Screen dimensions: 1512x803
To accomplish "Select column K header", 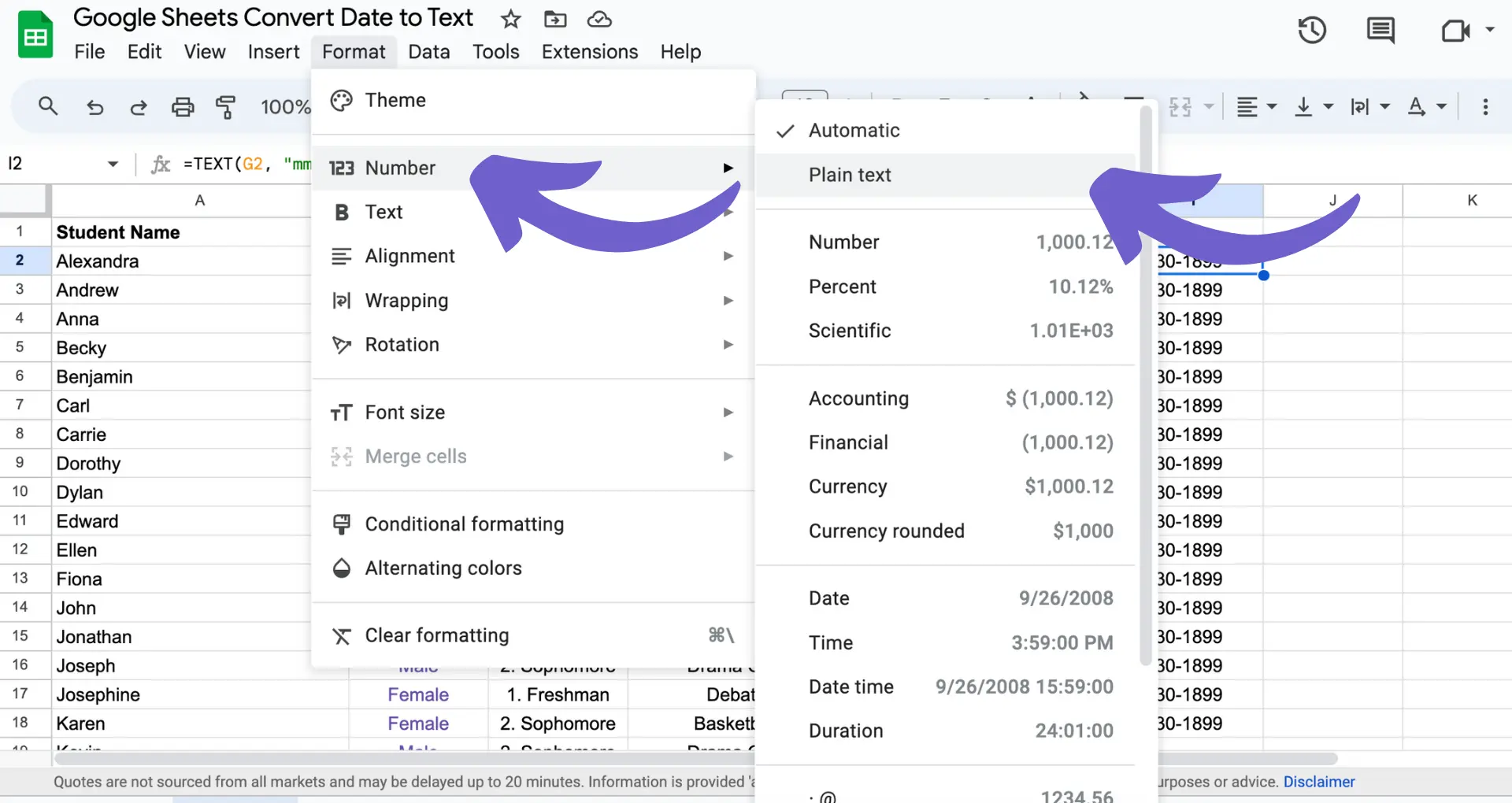I will tap(1472, 200).
